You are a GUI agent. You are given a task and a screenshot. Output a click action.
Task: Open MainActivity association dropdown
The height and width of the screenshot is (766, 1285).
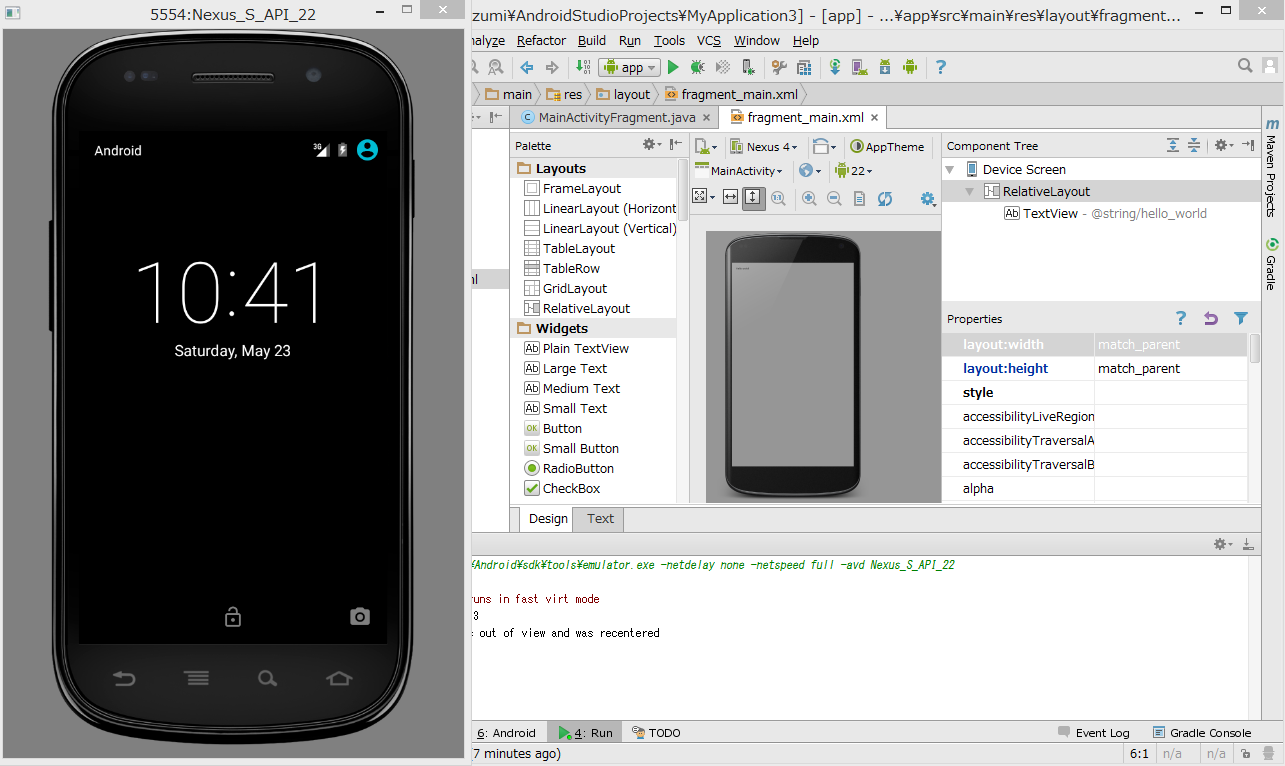coord(738,171)
